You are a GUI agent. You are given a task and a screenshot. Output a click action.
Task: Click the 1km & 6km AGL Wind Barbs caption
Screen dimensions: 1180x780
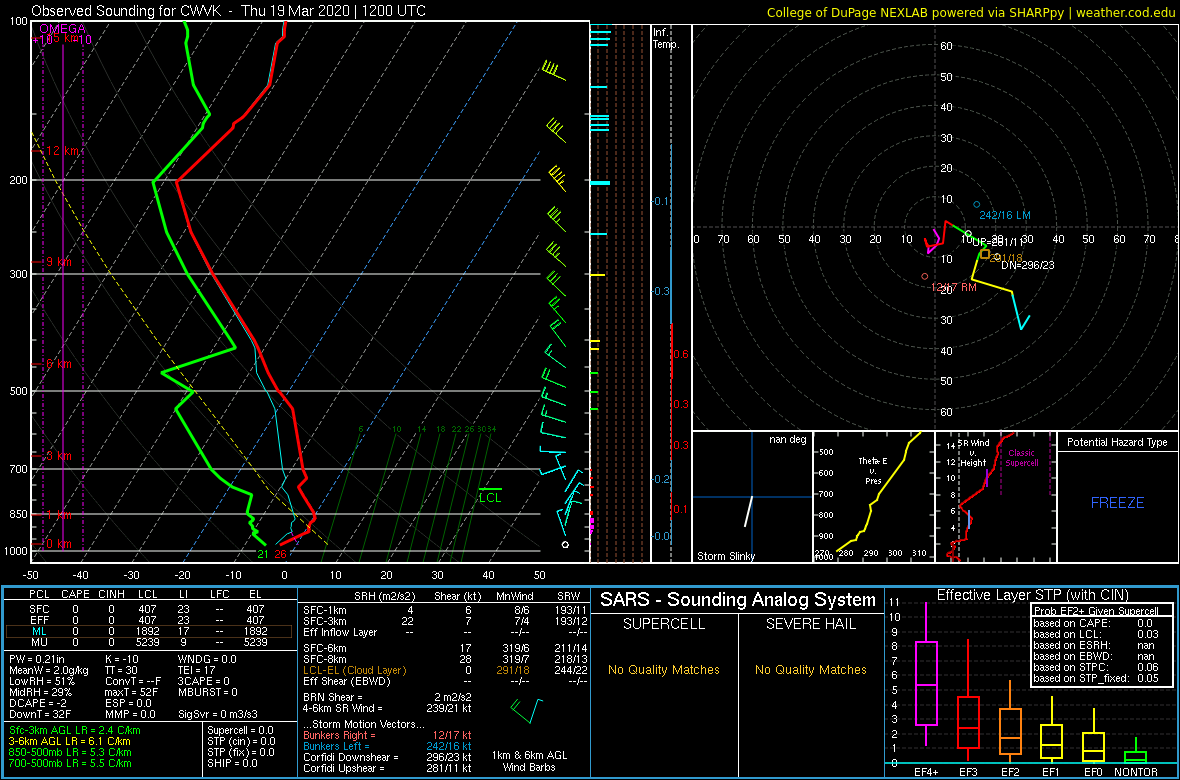[527, 762]
